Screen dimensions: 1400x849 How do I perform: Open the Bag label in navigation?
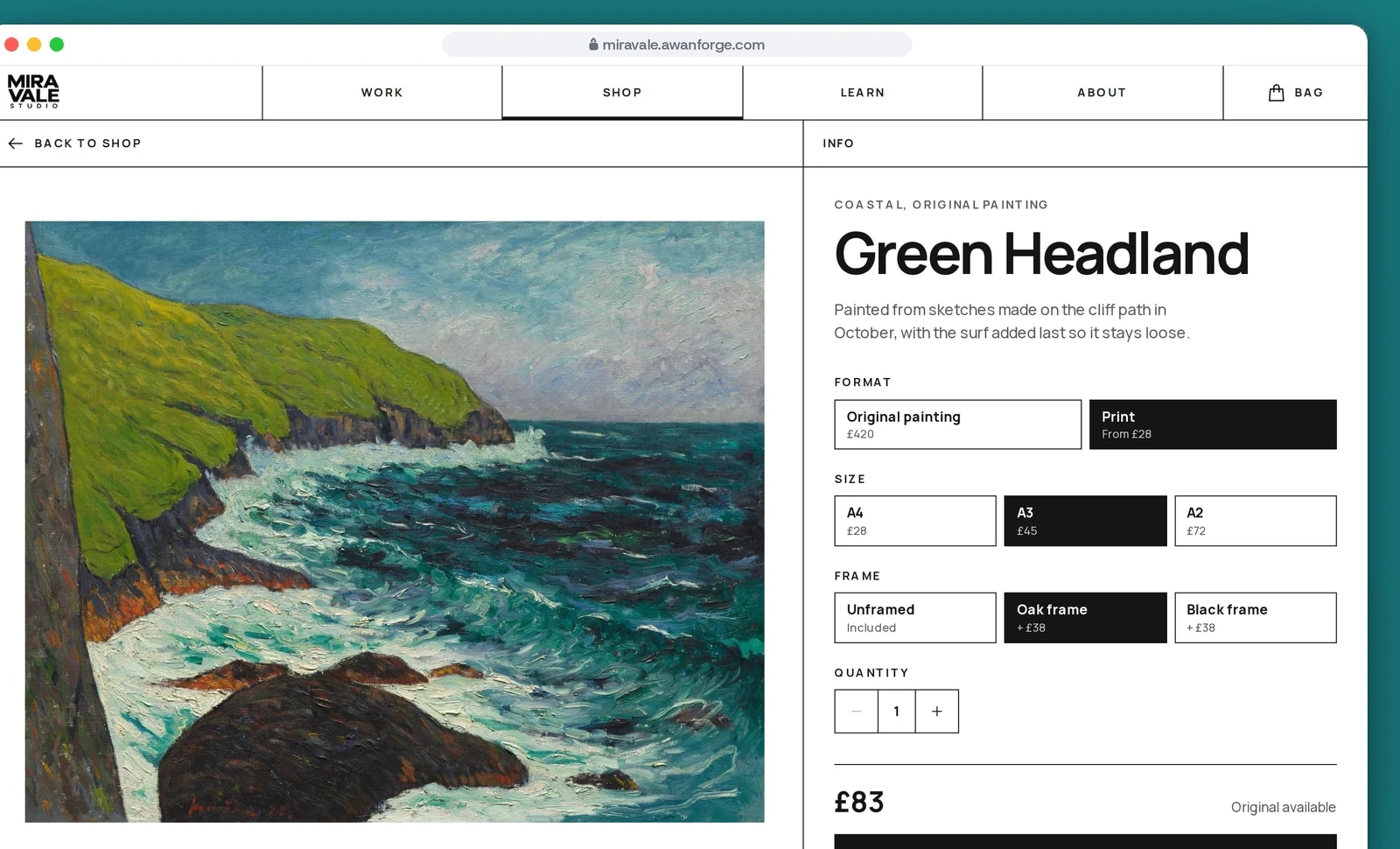pyautogui.click(x=1309, y=92)
